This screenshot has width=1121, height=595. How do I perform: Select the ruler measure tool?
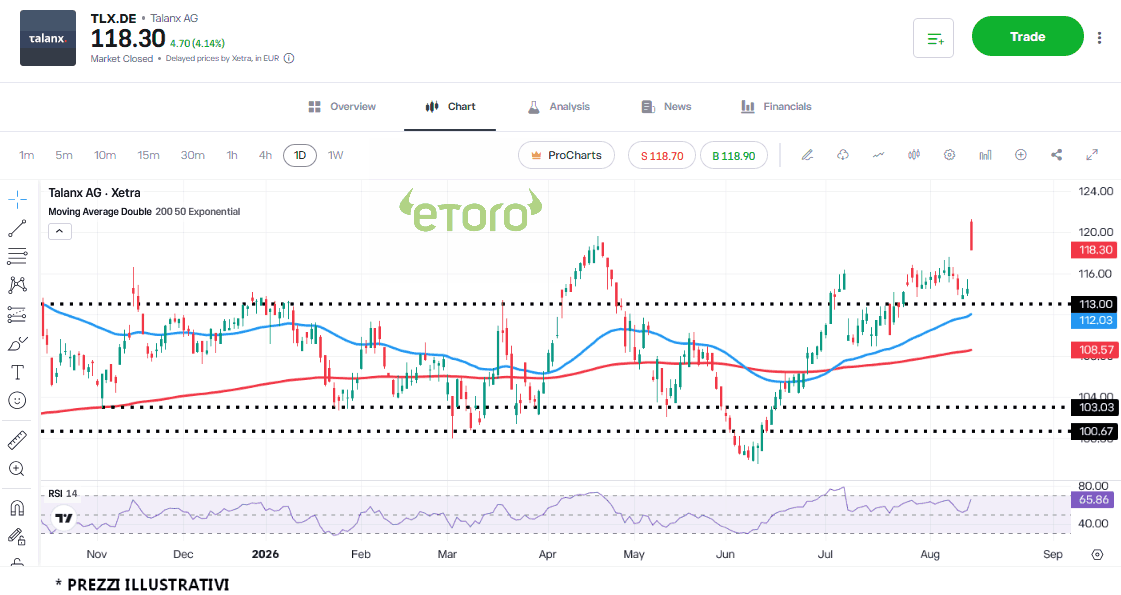(17, 440)
